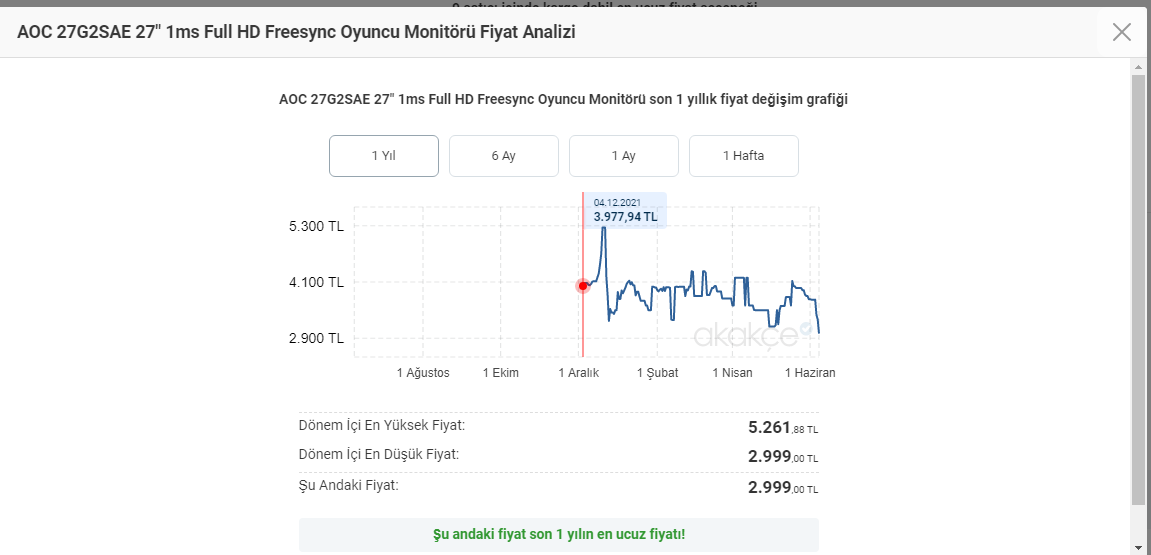Click the 04.12.2021 price tooltip
1151x555 pixels.
pos(625,210)
